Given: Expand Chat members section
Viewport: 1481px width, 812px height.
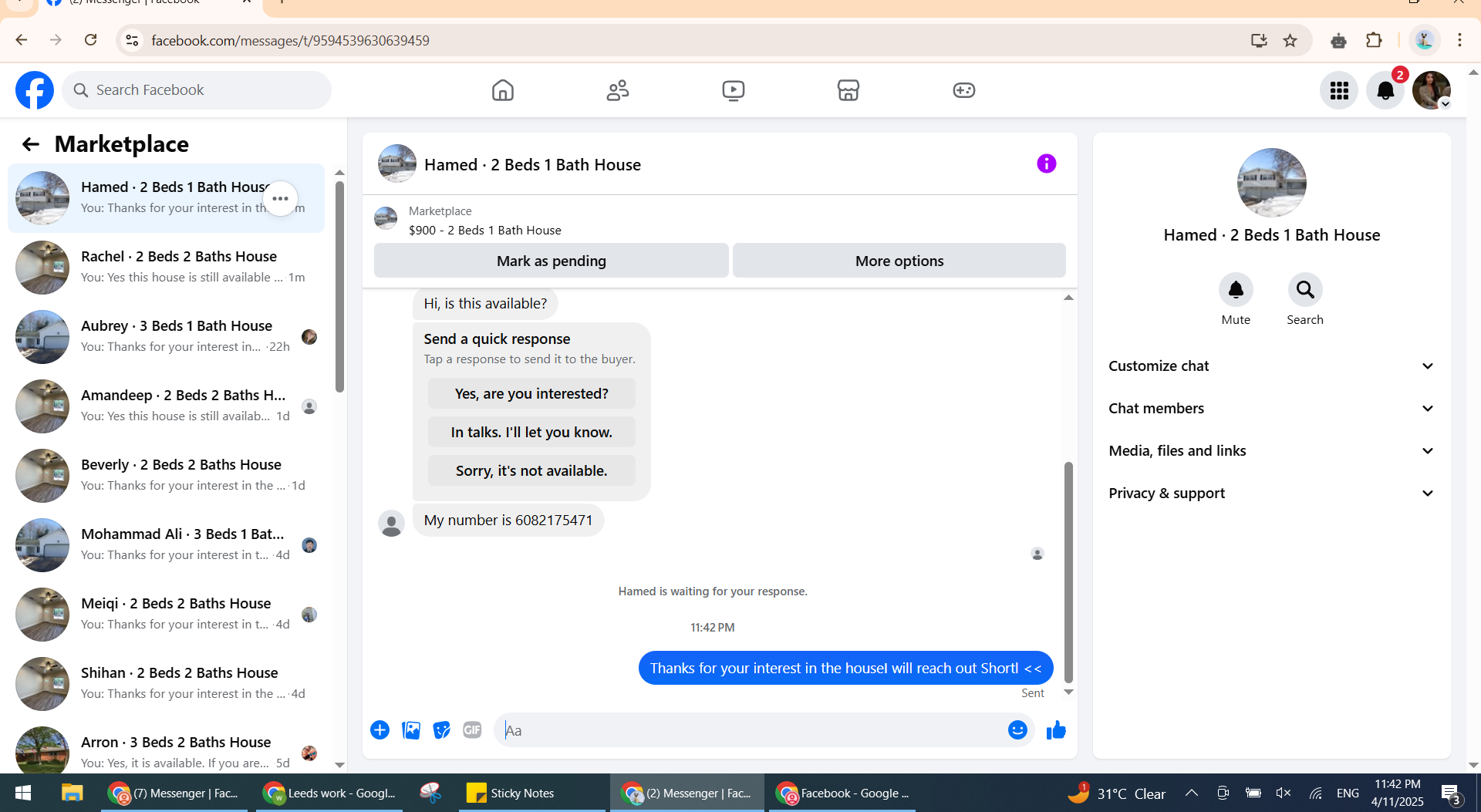Looking at the screenshot, I should [1271, 409].
